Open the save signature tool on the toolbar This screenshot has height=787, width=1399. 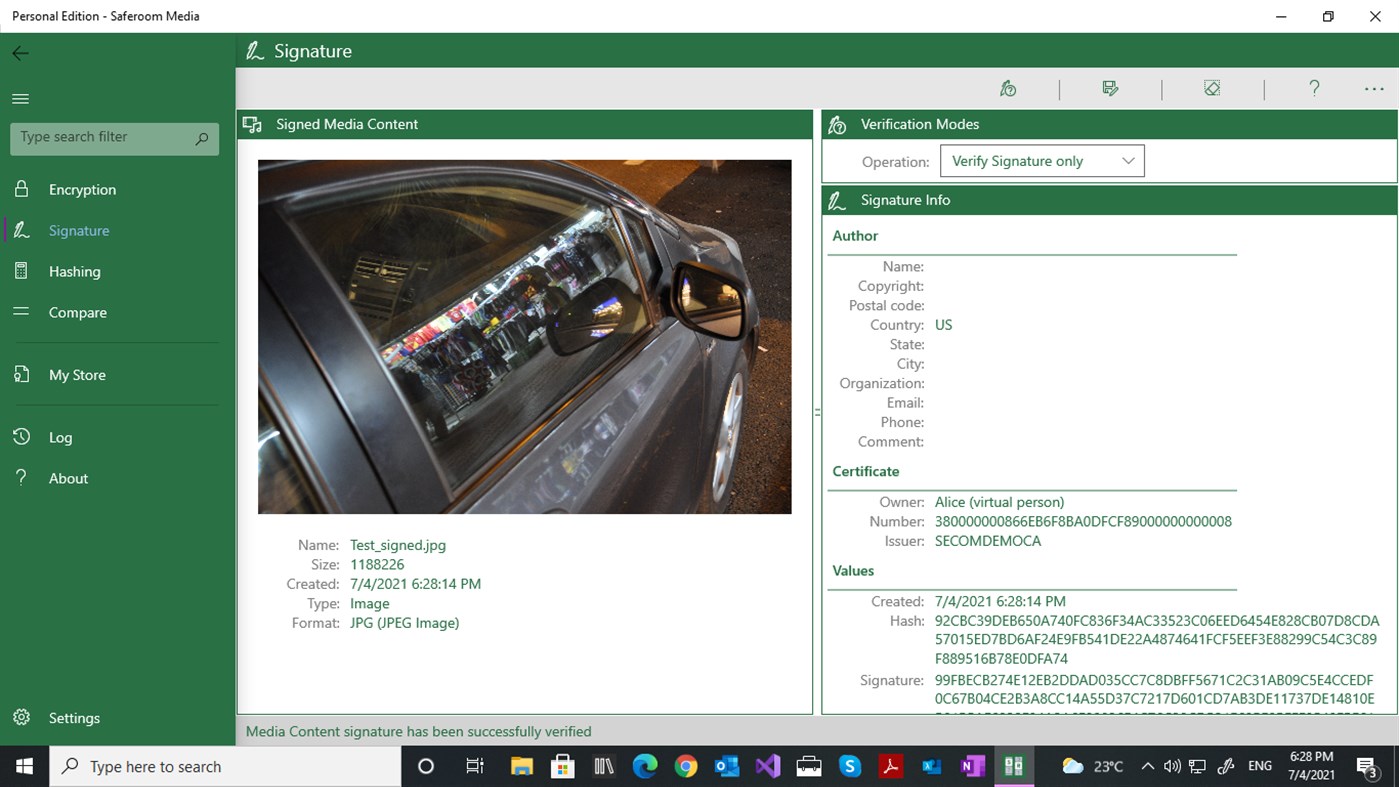pyautogui.click(x=1110, y=88)
